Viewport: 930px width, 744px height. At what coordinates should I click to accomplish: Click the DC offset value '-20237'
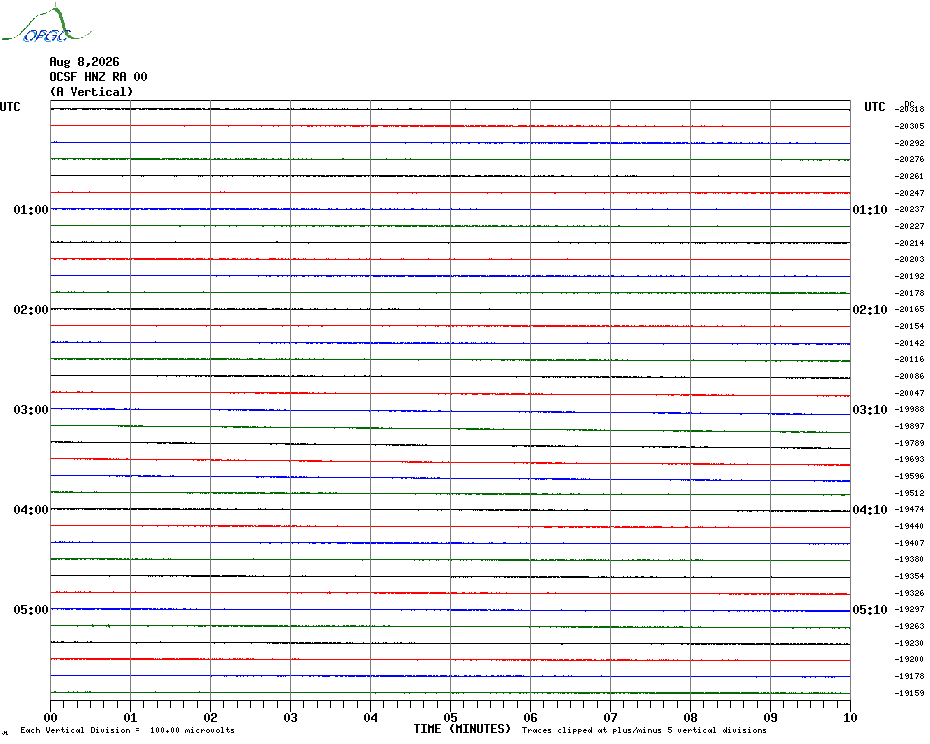(x=909, y=209)
